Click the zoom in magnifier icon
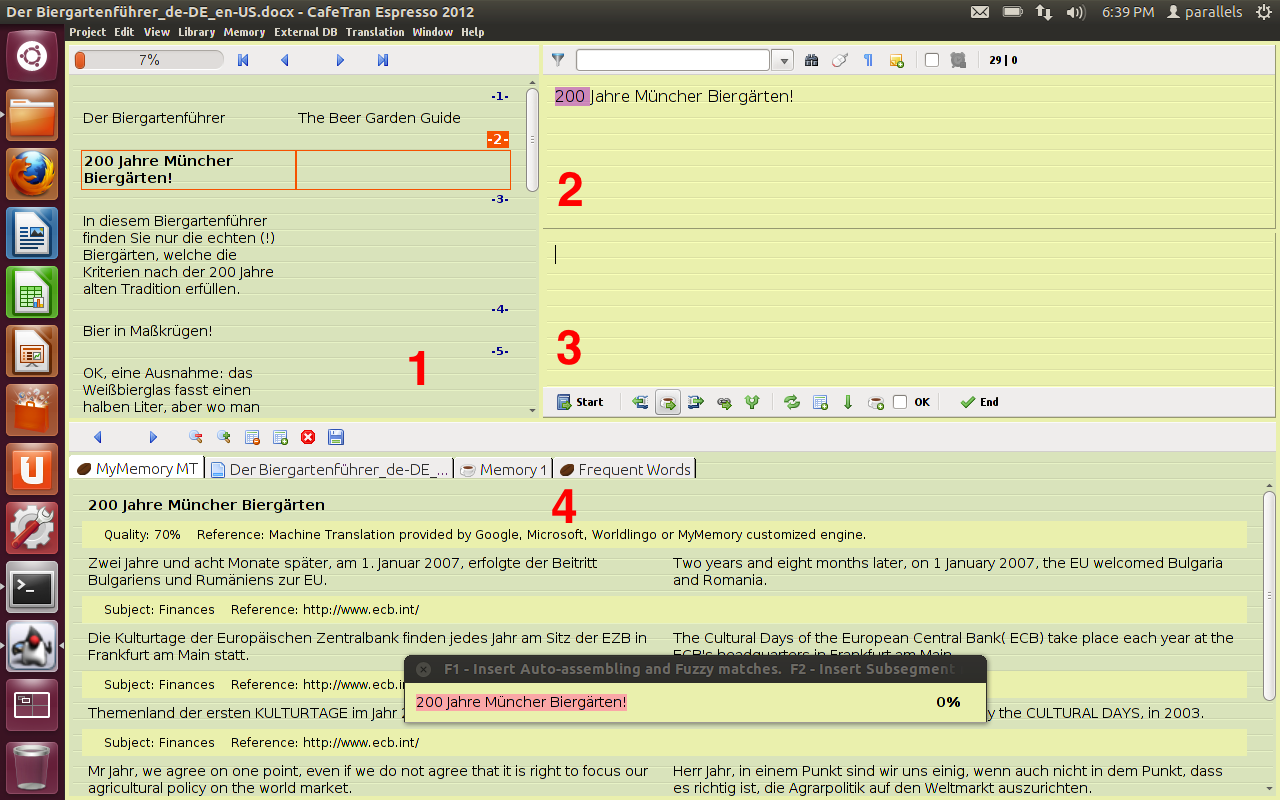This screenshot has height=800, width=1280. click(x=224, y=437)
